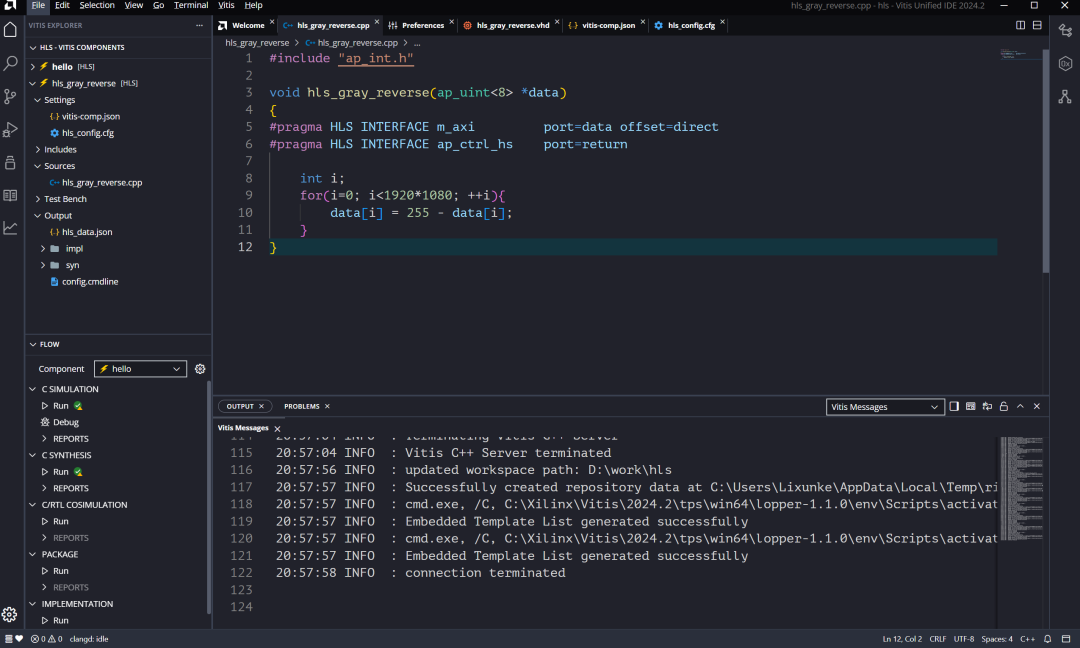Viewport: 1080px width, 648px height.
Task: Run C Simulation
Action: 61,406
